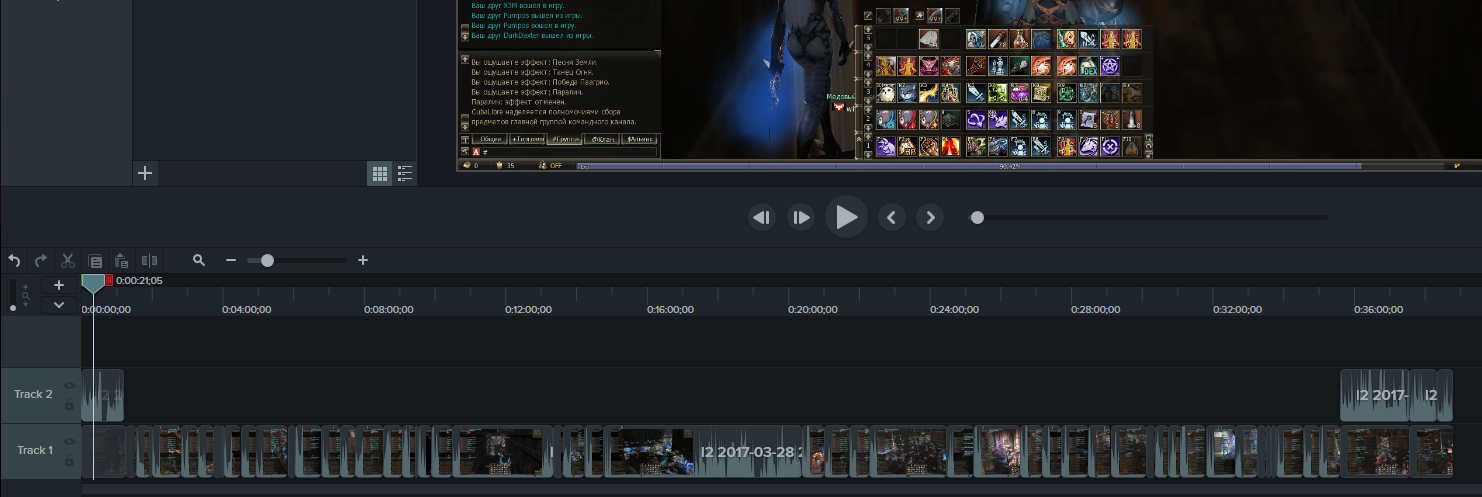The height and width of the screenshot is (497, 1482).
Task: Zoom out the timeline with minus
Action: click(x=231, y=260)
